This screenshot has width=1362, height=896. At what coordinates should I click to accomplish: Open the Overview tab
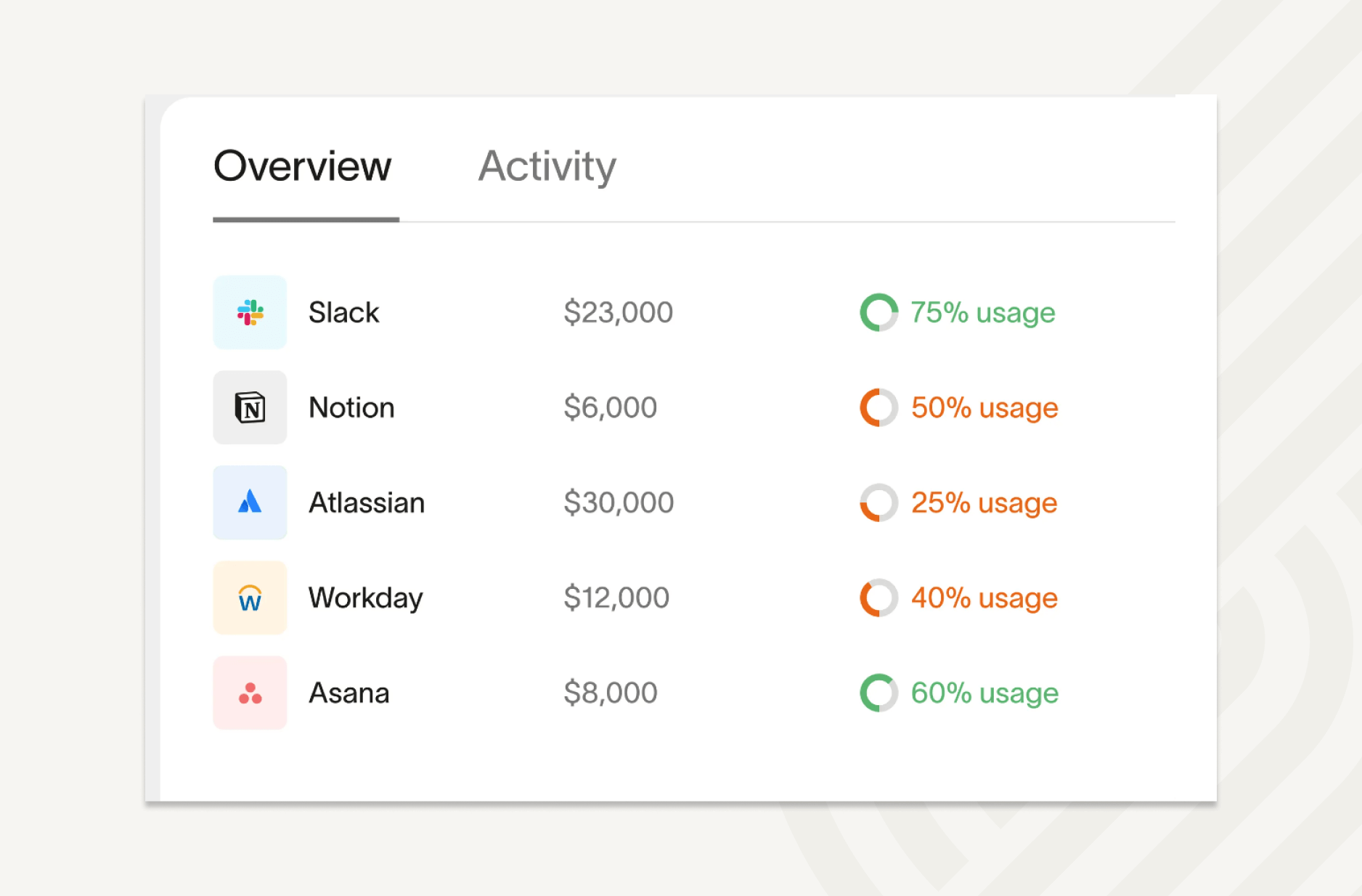point(302,166)
